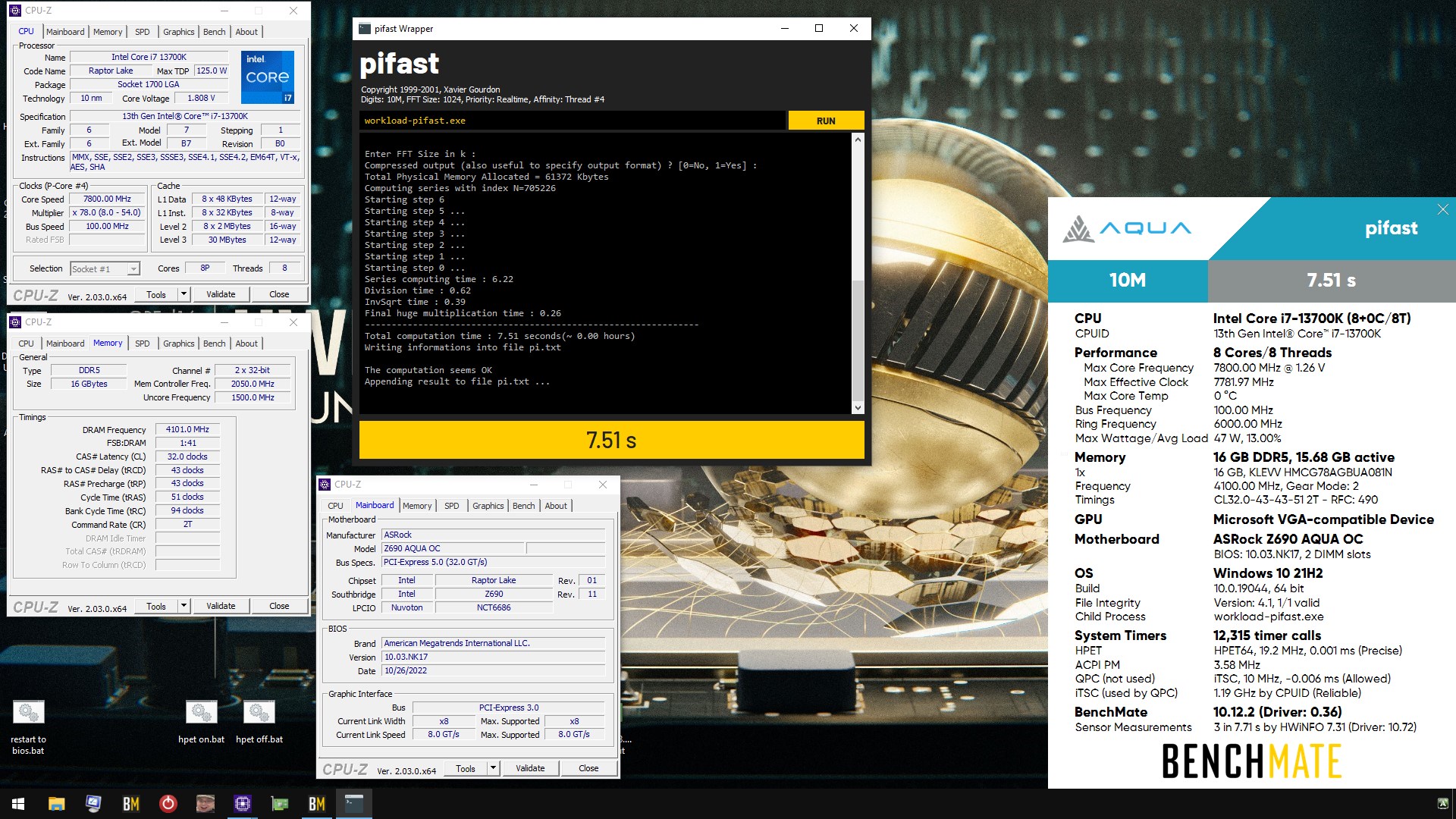The height and width of the screenshot is (819, 1456).
Task: Click the green graphics card taskbar icon
Action: coord(279,804)
